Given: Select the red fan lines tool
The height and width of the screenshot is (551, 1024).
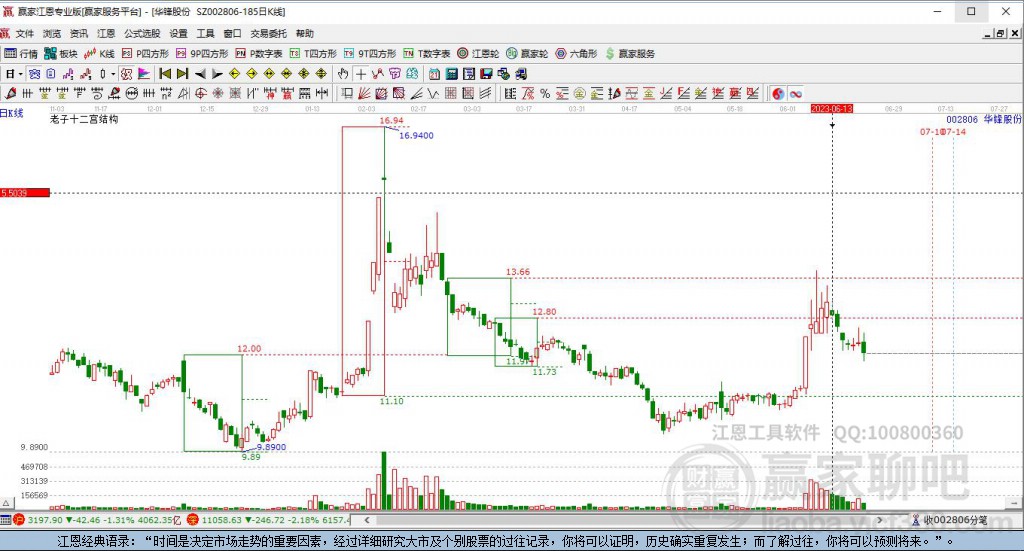Looking at the screenshot, I should click(x=364, y=93).
